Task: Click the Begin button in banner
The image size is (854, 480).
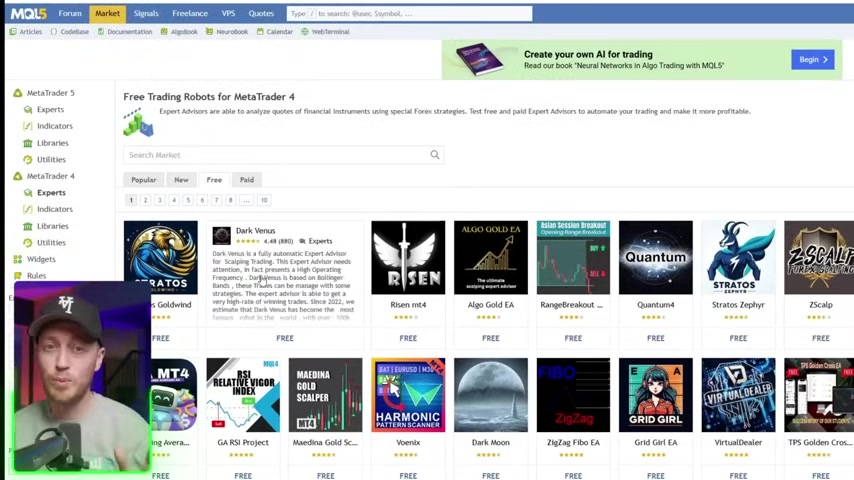Action: (x=812, y=60)
